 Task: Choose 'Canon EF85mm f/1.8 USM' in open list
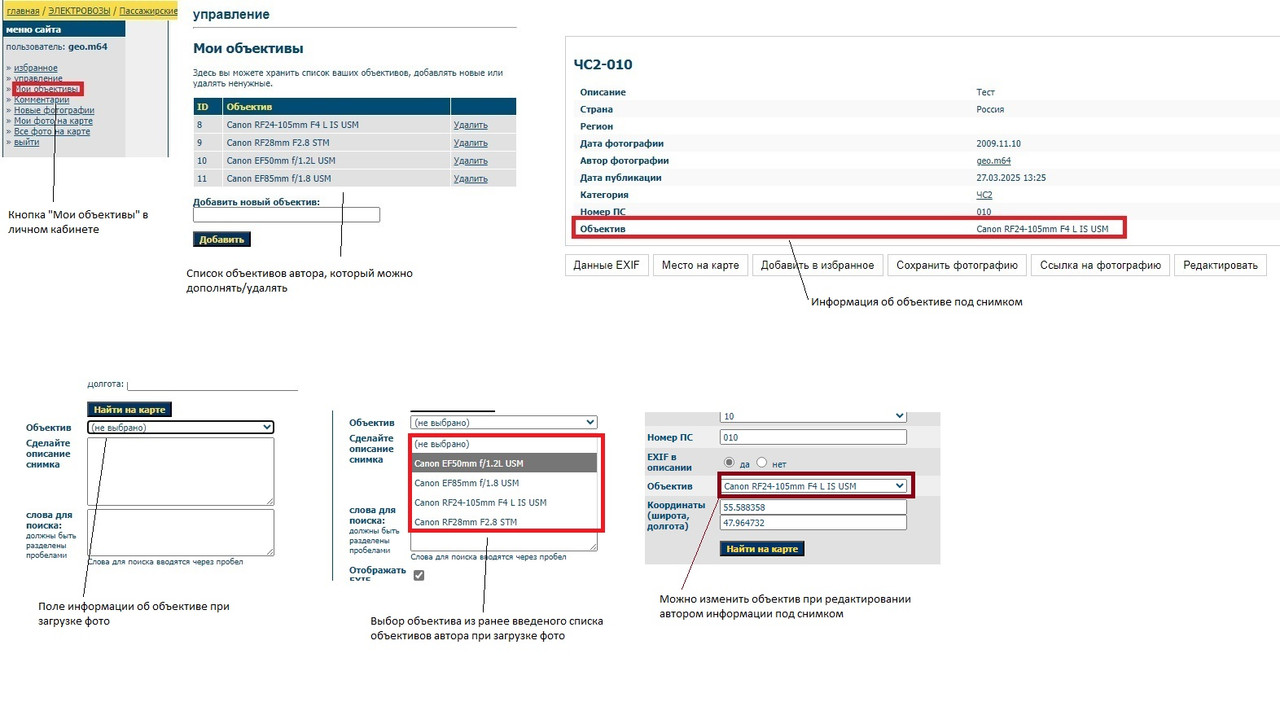pos(504,483)
